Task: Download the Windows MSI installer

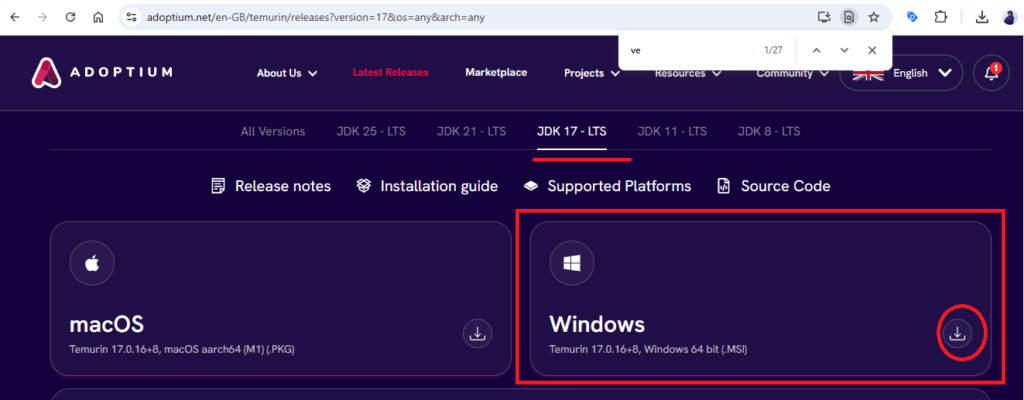Action: click(957, 333)
